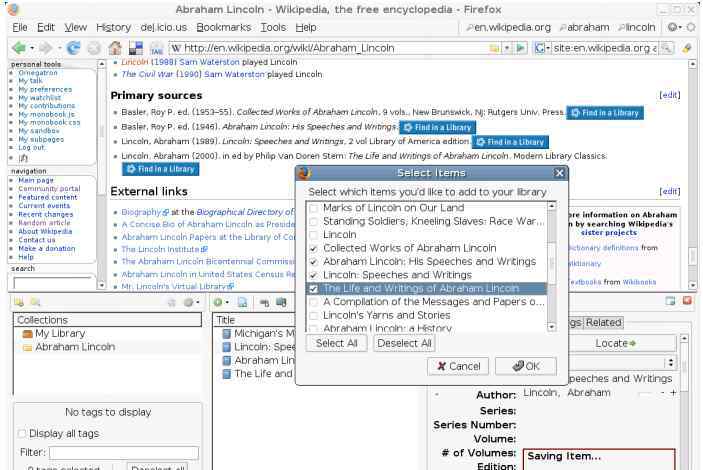Open the Tools menu
703x470 pixels.
(x=273, y=27)
